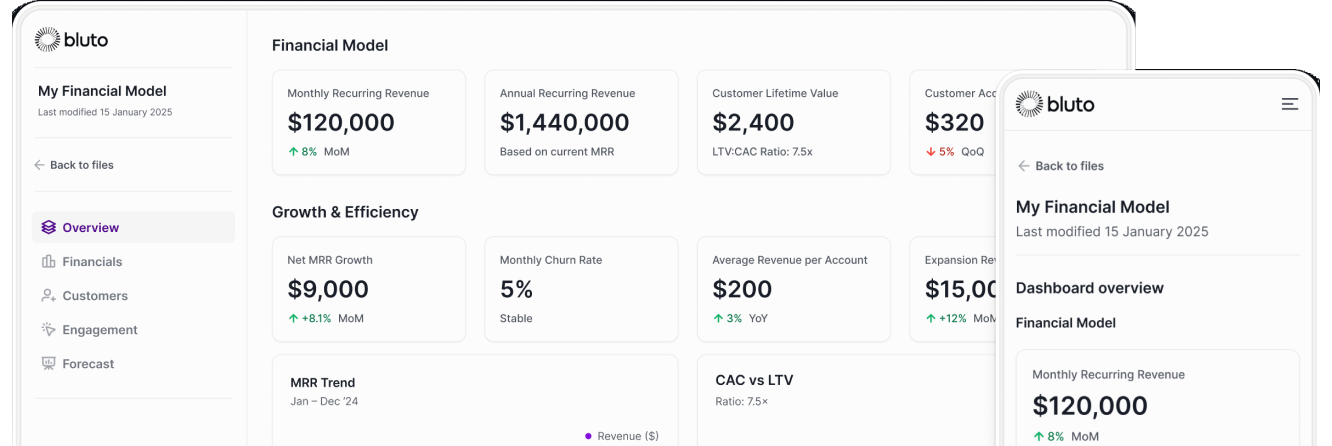
Task: Open the hamburger menu on mobile panel
Action: point(1290,104)
